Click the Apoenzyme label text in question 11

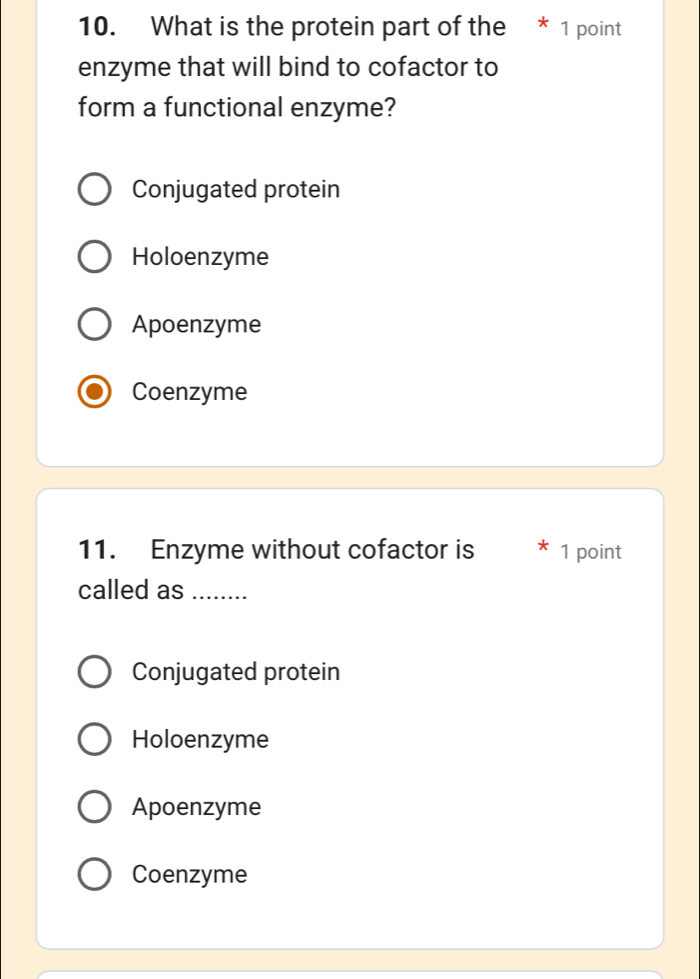[197, 806]
